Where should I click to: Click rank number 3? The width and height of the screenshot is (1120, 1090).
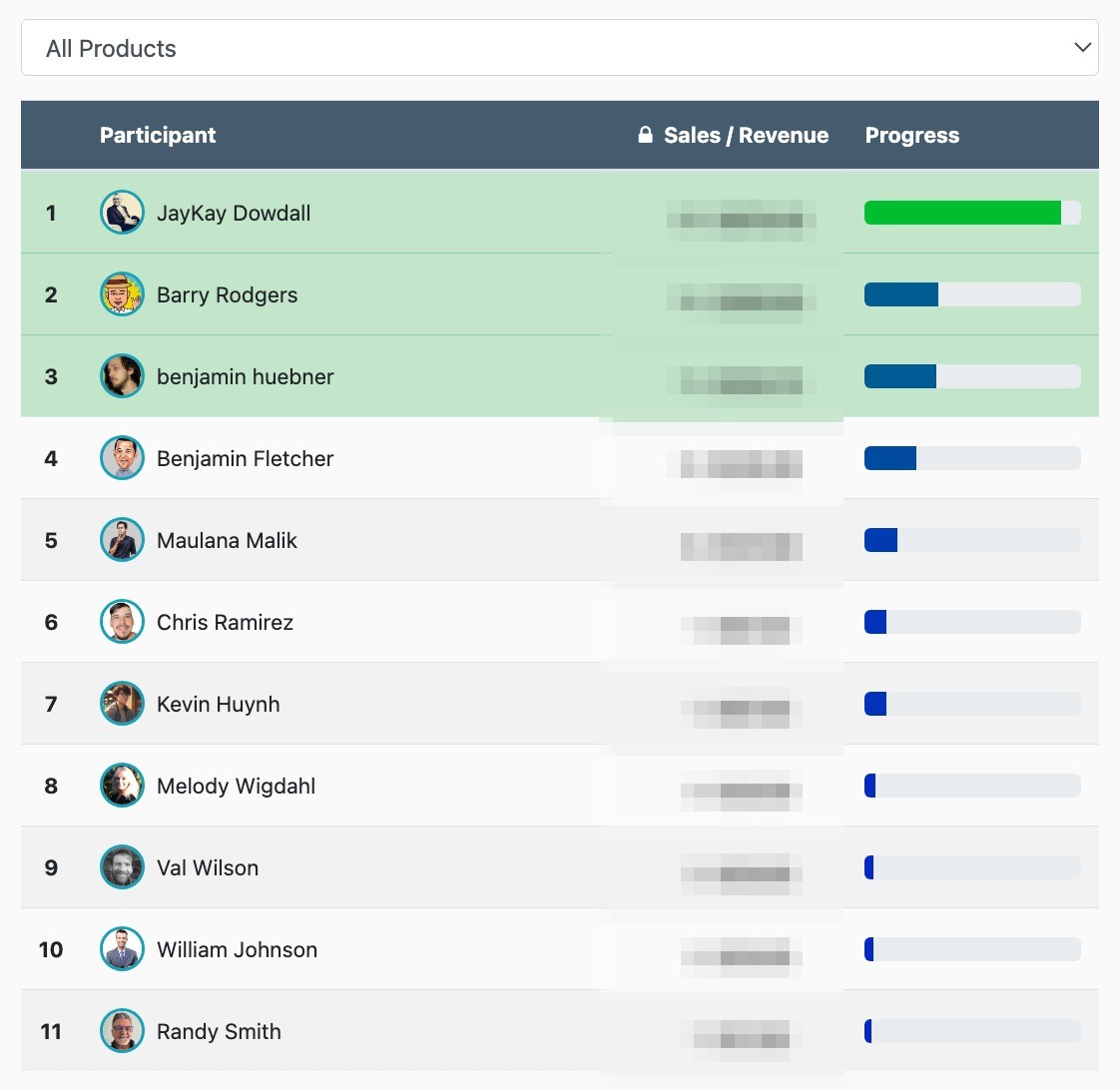pyautogui.click(x=51, y=376)
